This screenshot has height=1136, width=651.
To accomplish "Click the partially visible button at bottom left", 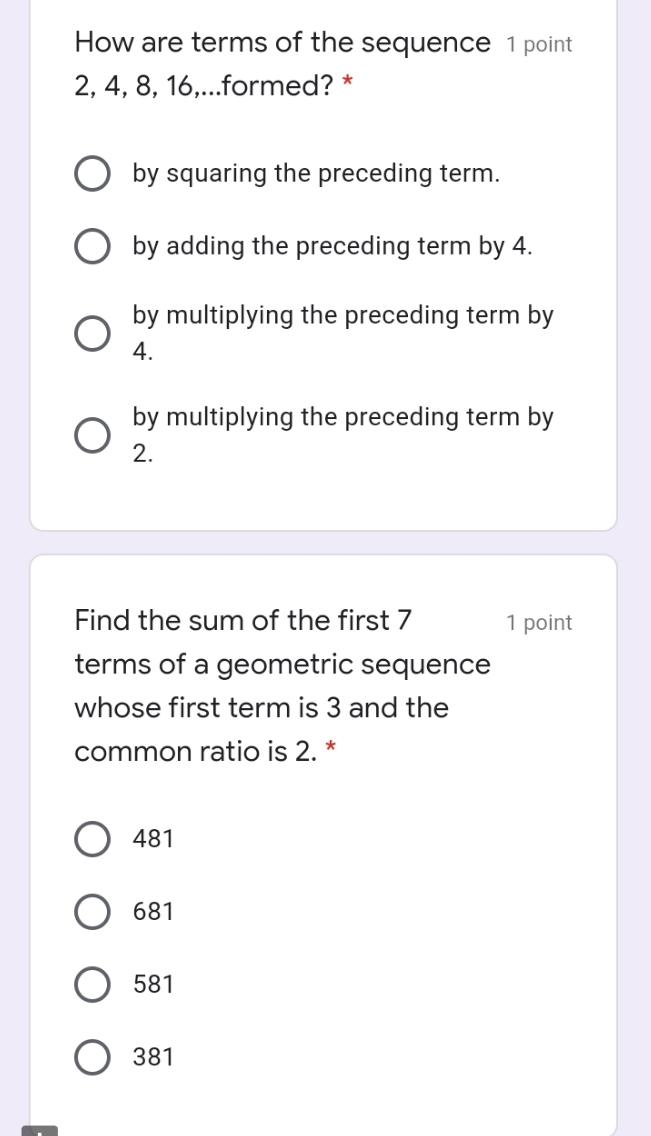I will coord(40,1130).
